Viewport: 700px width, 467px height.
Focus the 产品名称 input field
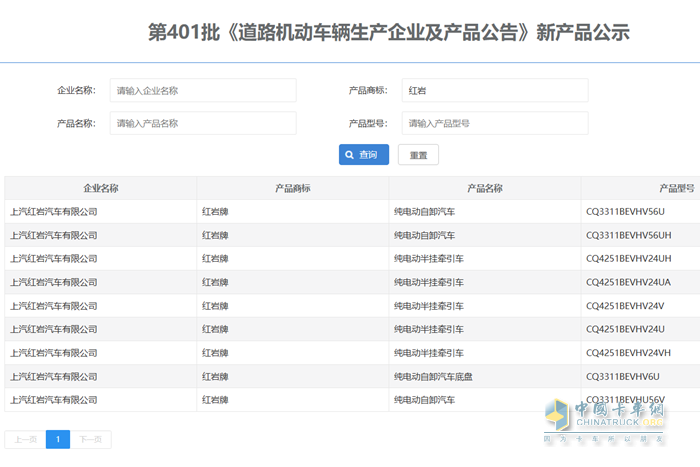pyautogui.click(x=203, y=123)
